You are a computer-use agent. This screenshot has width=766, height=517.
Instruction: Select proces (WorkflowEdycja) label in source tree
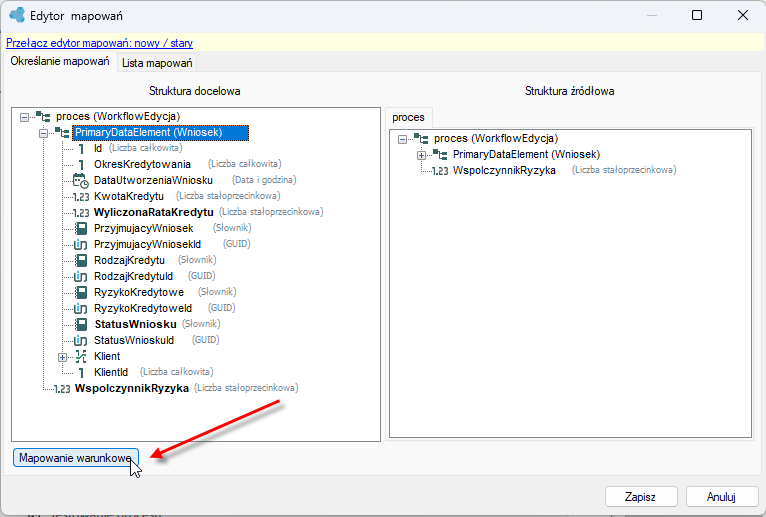[x=496, y=138]
